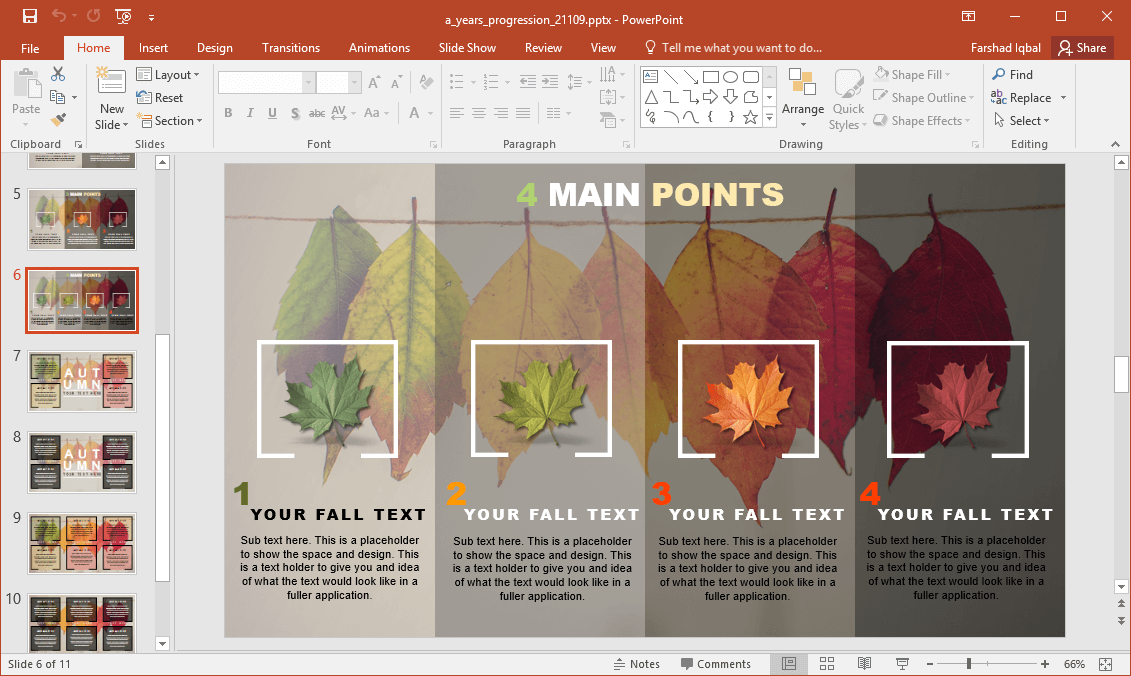
Task: Expand the Select dropdown in Editing
Action: coord(1021,121)
